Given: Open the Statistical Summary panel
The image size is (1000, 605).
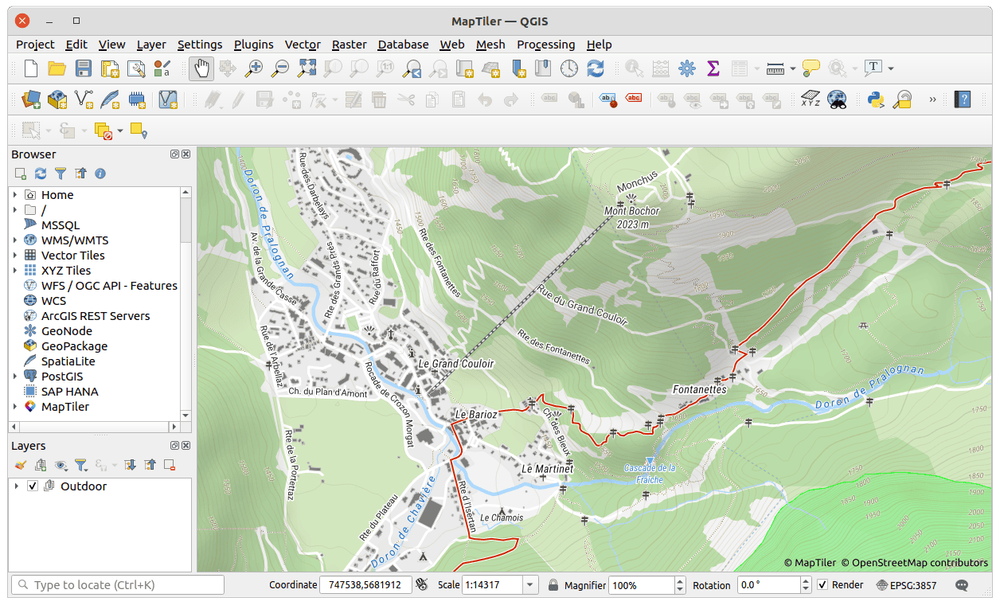Looking at the screenshot, I should coord(714,68).
